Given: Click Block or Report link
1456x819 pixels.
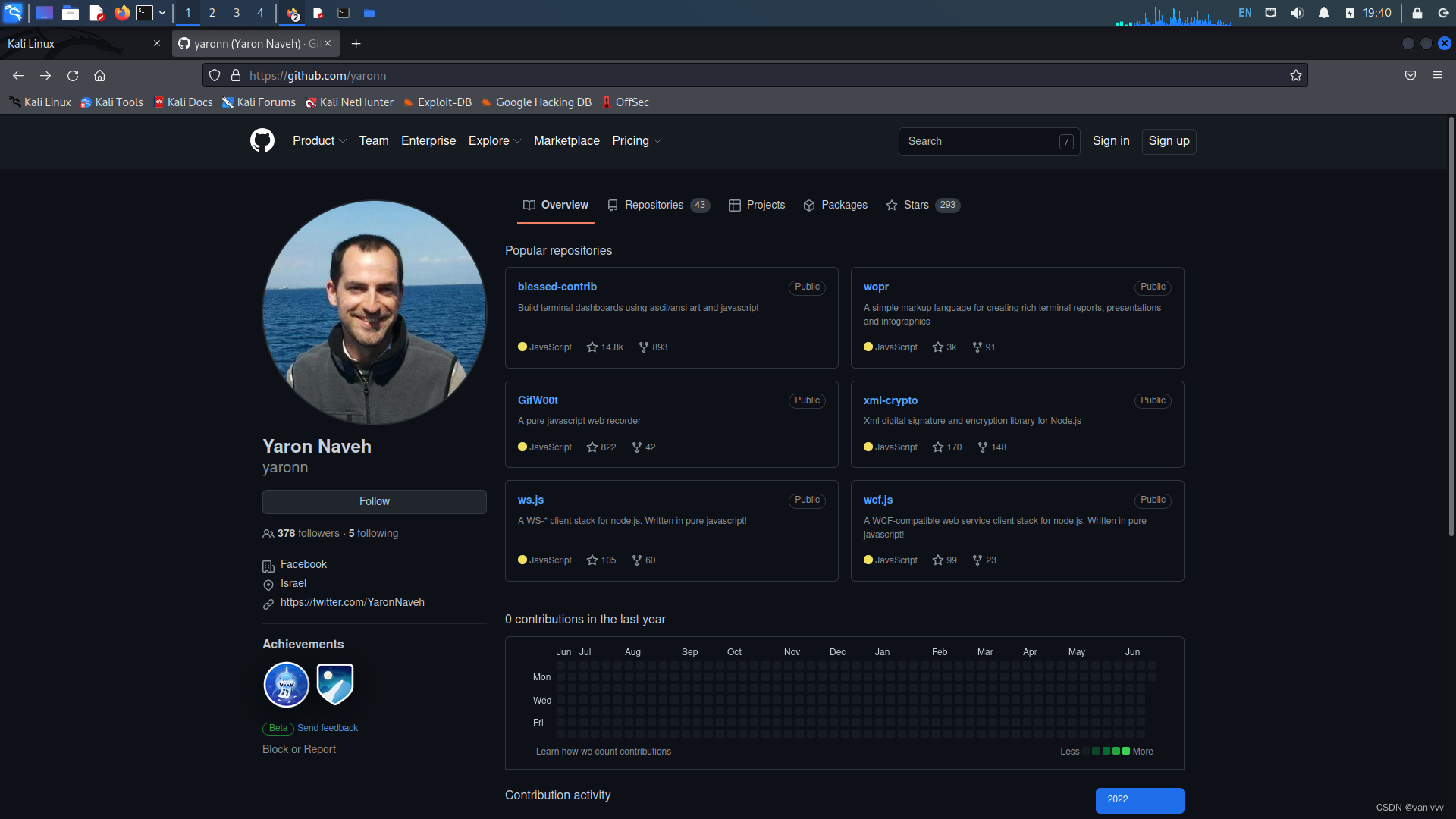Looking at the screenshot, I should [299, 749].
